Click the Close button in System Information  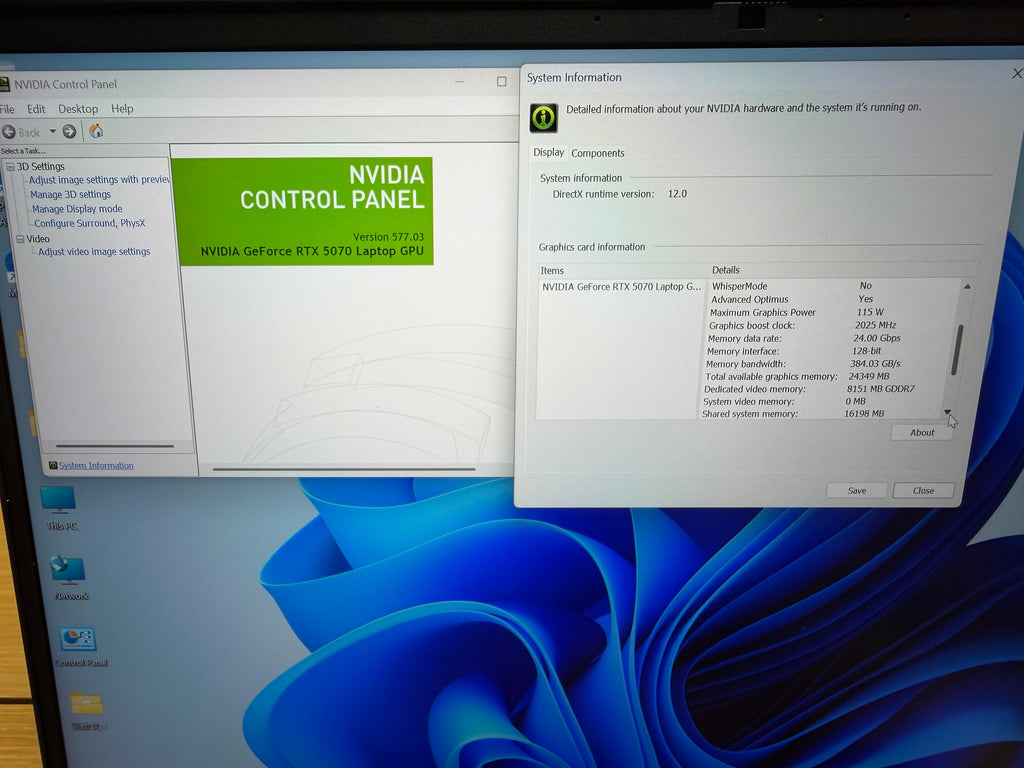[x=923, y=490]
